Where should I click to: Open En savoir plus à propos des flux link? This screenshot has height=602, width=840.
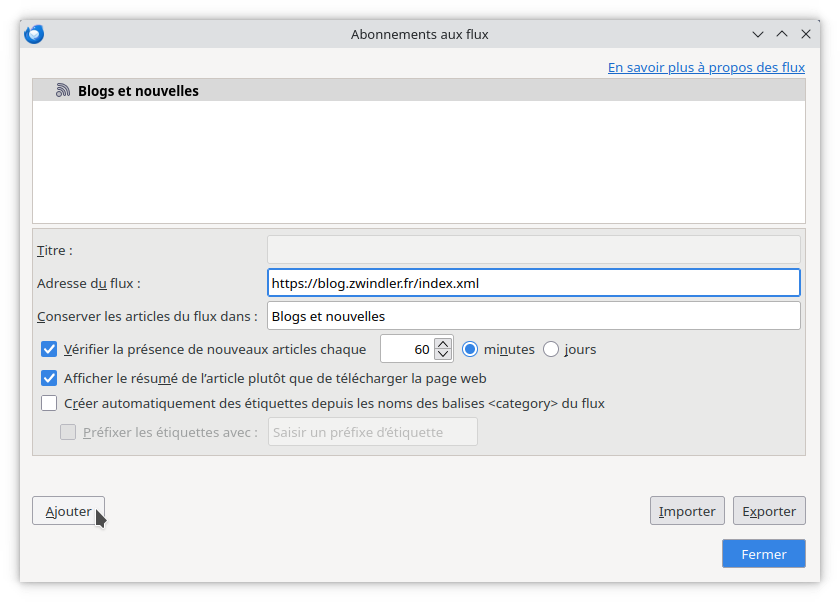coord(706,68)
